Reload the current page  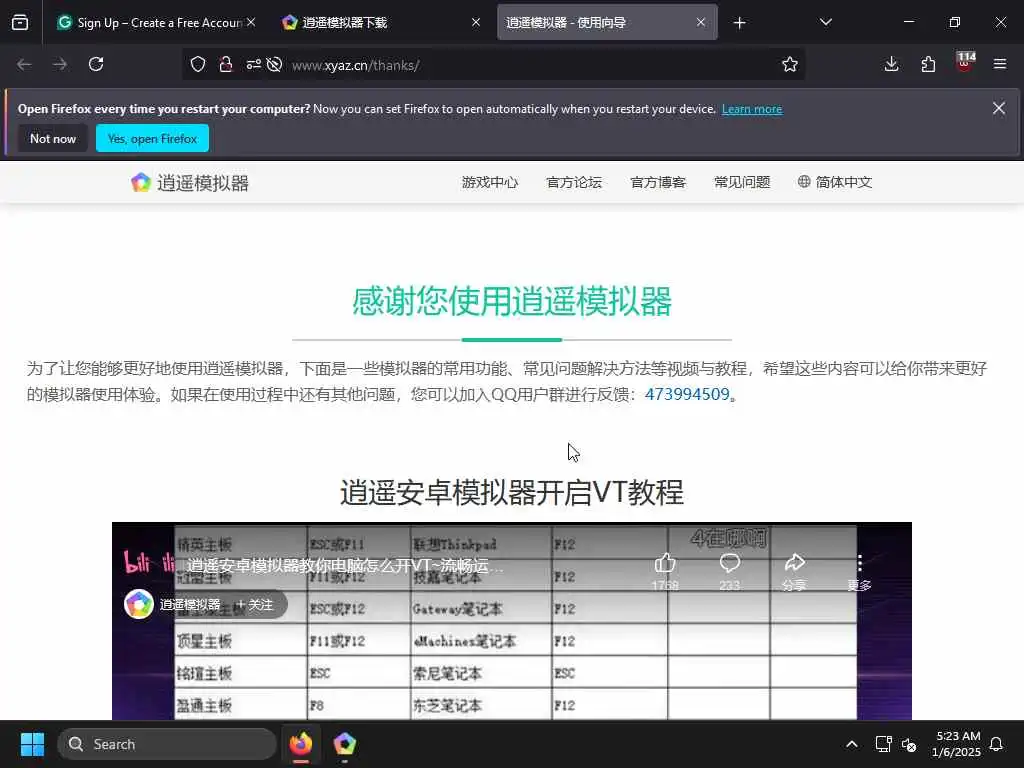point(96,64)
